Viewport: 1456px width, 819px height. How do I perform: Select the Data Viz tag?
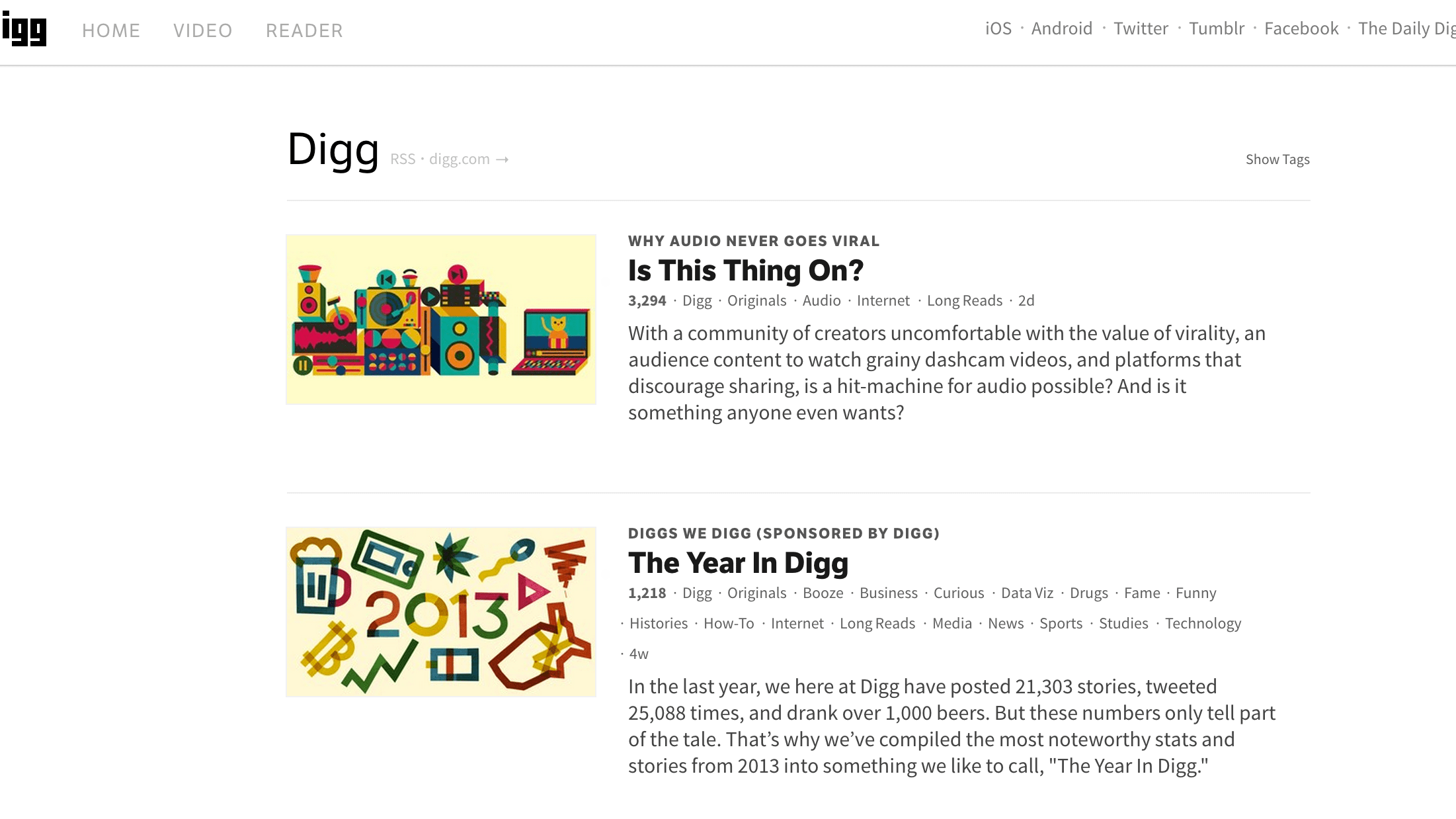coord(1027,593)
